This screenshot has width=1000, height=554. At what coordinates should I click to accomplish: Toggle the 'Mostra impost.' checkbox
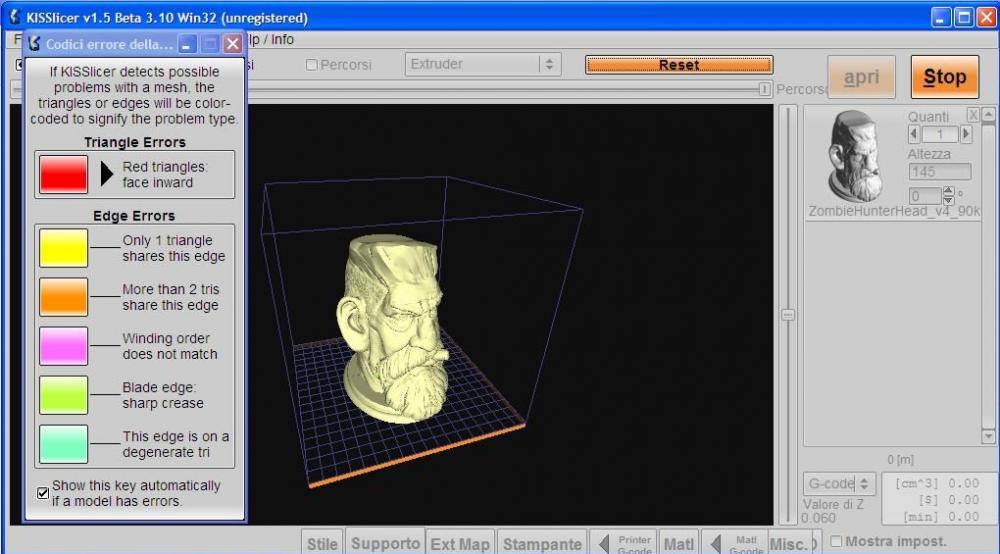click(x=836, y=542)
